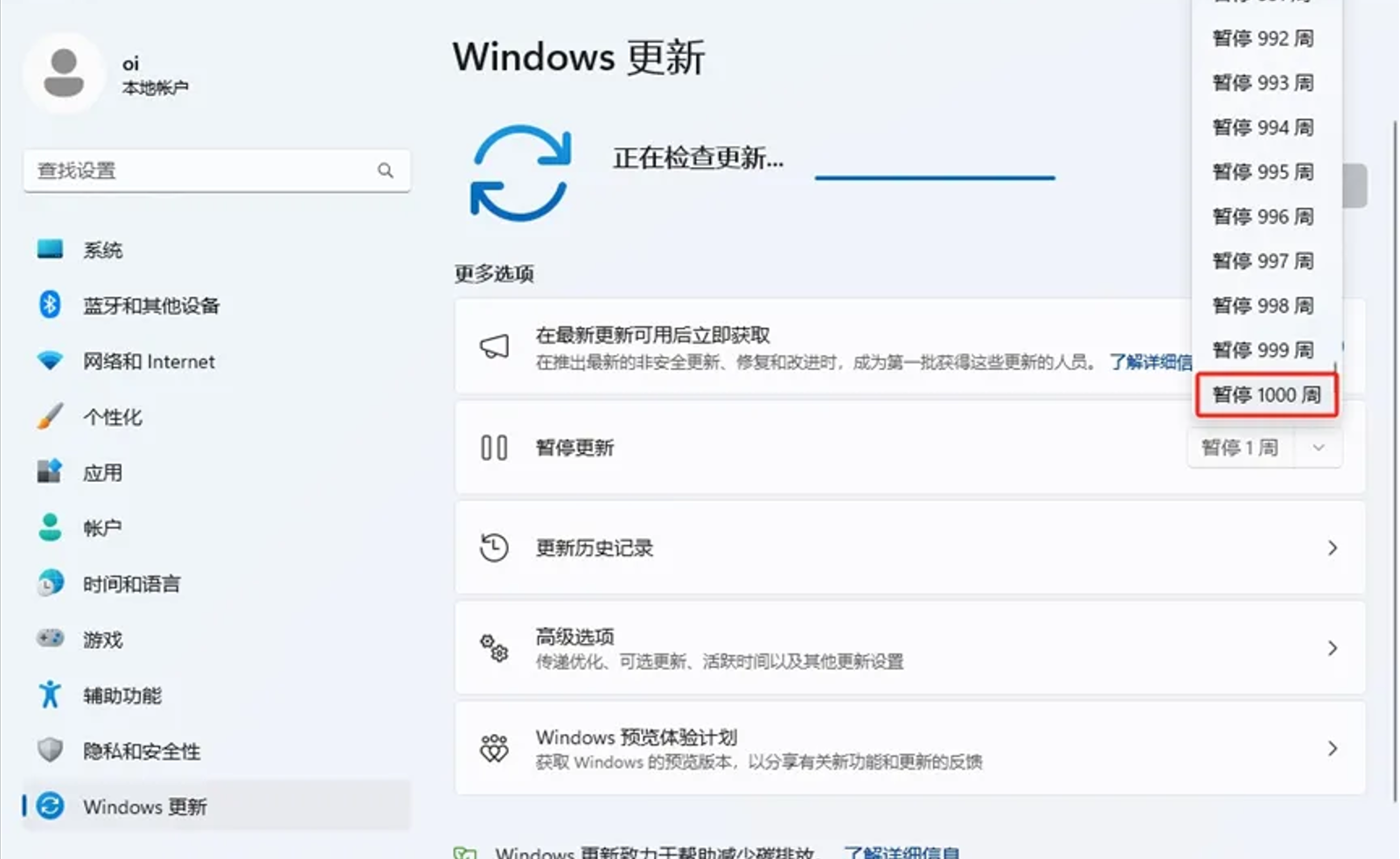Click the user account avatar icon
Image resolution: width=1400 pixels, height=859 pixels.
[x=64, y=73]
